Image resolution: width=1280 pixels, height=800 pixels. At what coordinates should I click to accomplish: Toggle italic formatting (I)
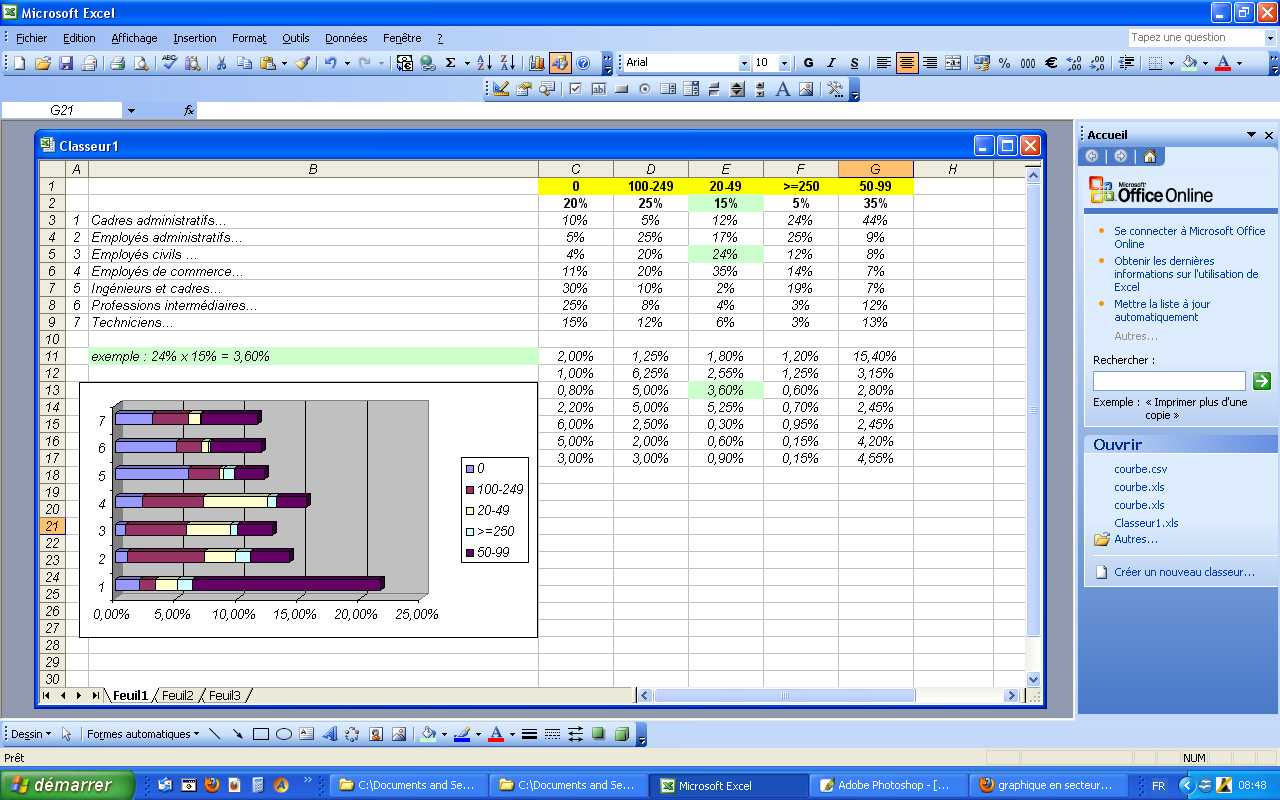[831, 63]
